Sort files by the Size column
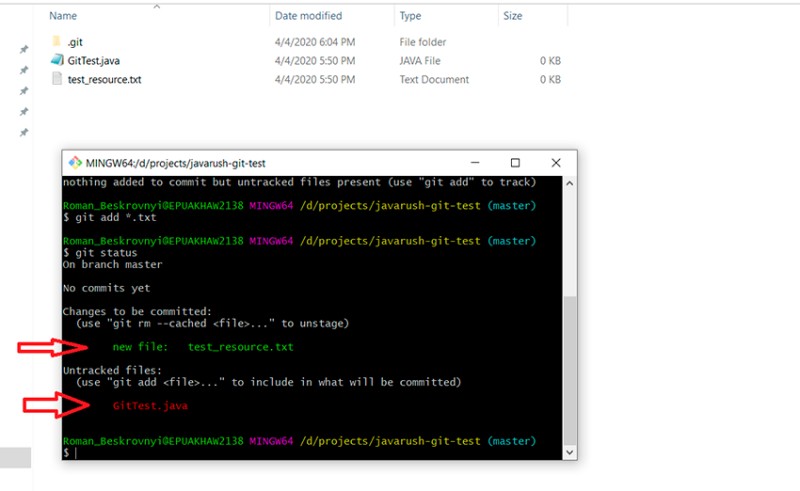This screenshot has height=491, width=800. [512, 16]
